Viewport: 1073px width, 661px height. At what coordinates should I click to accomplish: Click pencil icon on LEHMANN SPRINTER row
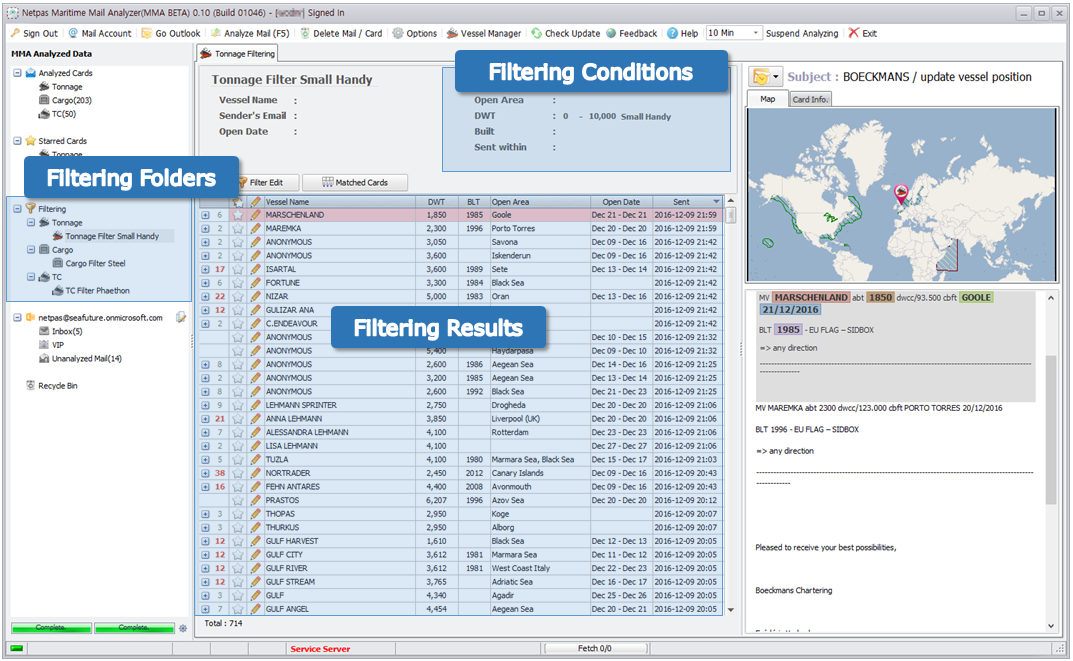click(255, 405)
